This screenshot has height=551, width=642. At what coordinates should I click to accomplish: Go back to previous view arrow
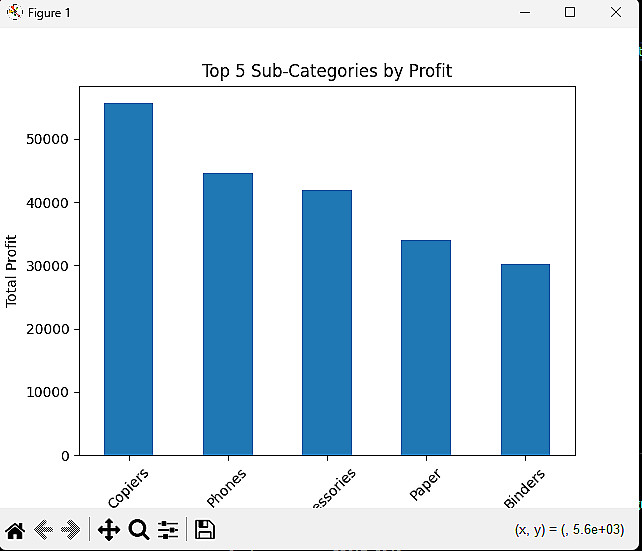point(43,530)
